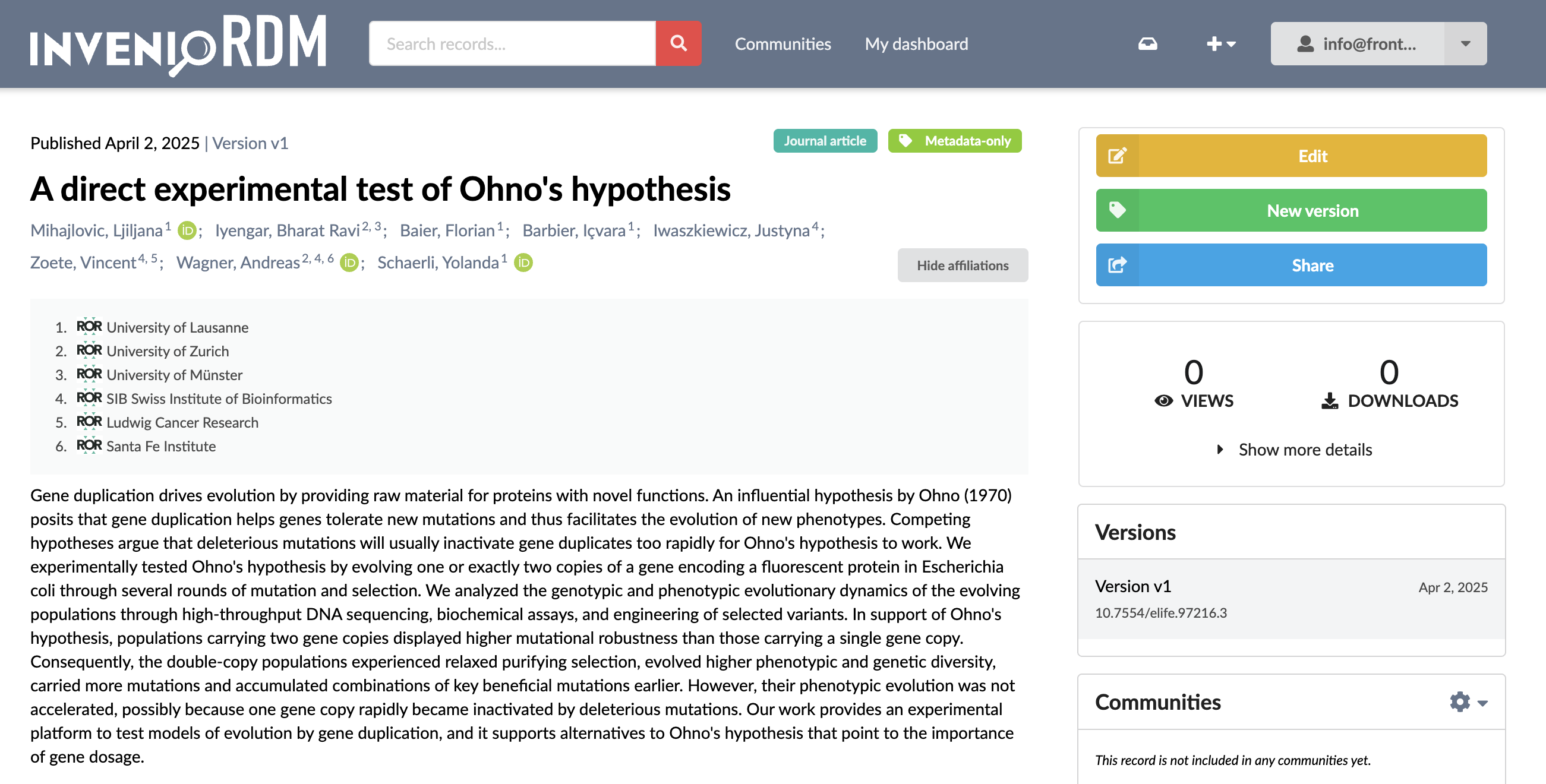Open the plus quick-create dropdown
Viewport: 1546px width, 784px height.
[x=1221, y=44]
